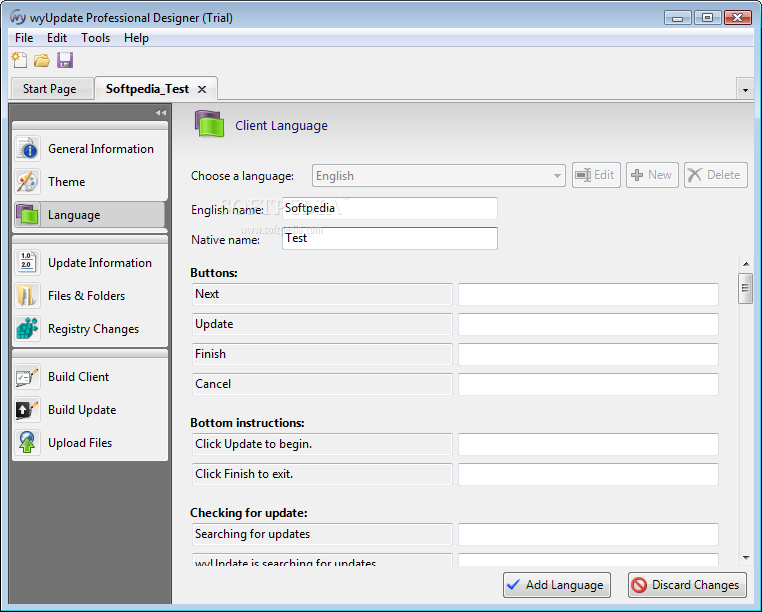Close the Softpedia_Test tab
This screenshot has height=612, width=762.
[x=202, y=89]
